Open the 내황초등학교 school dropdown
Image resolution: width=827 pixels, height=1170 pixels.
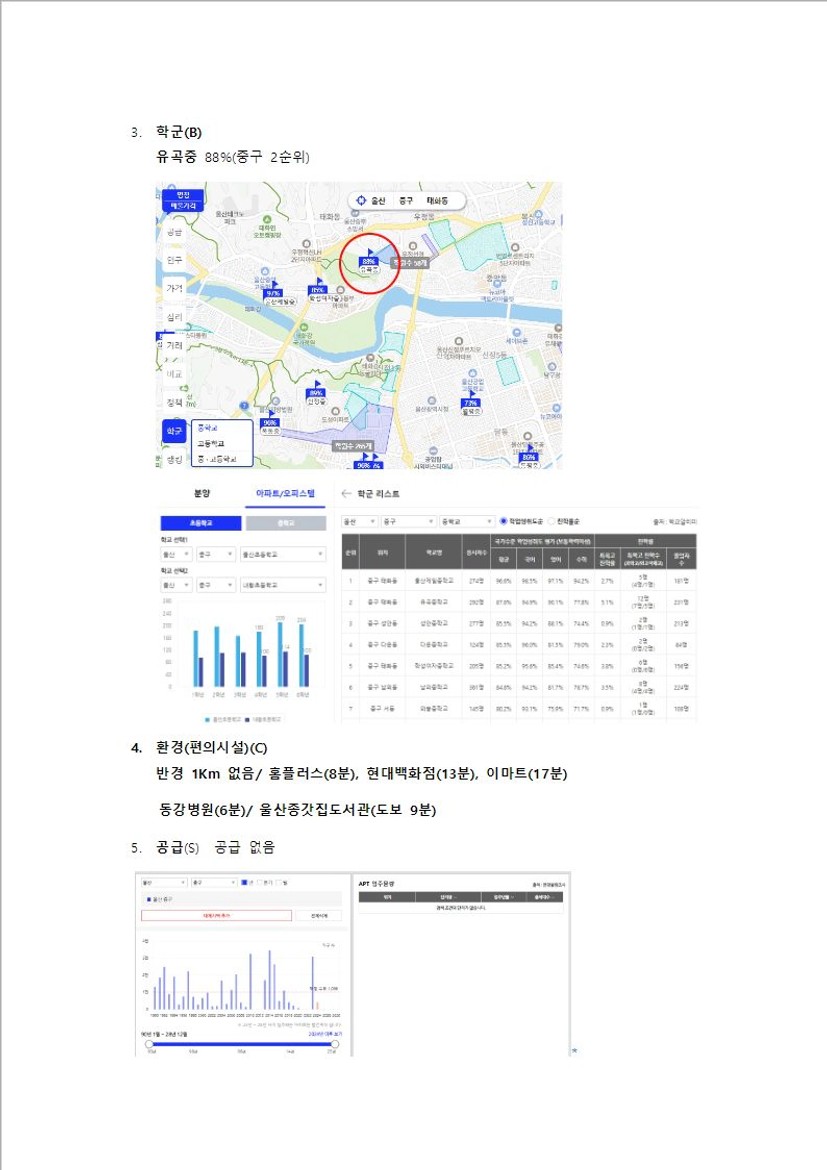pos(282,585)
